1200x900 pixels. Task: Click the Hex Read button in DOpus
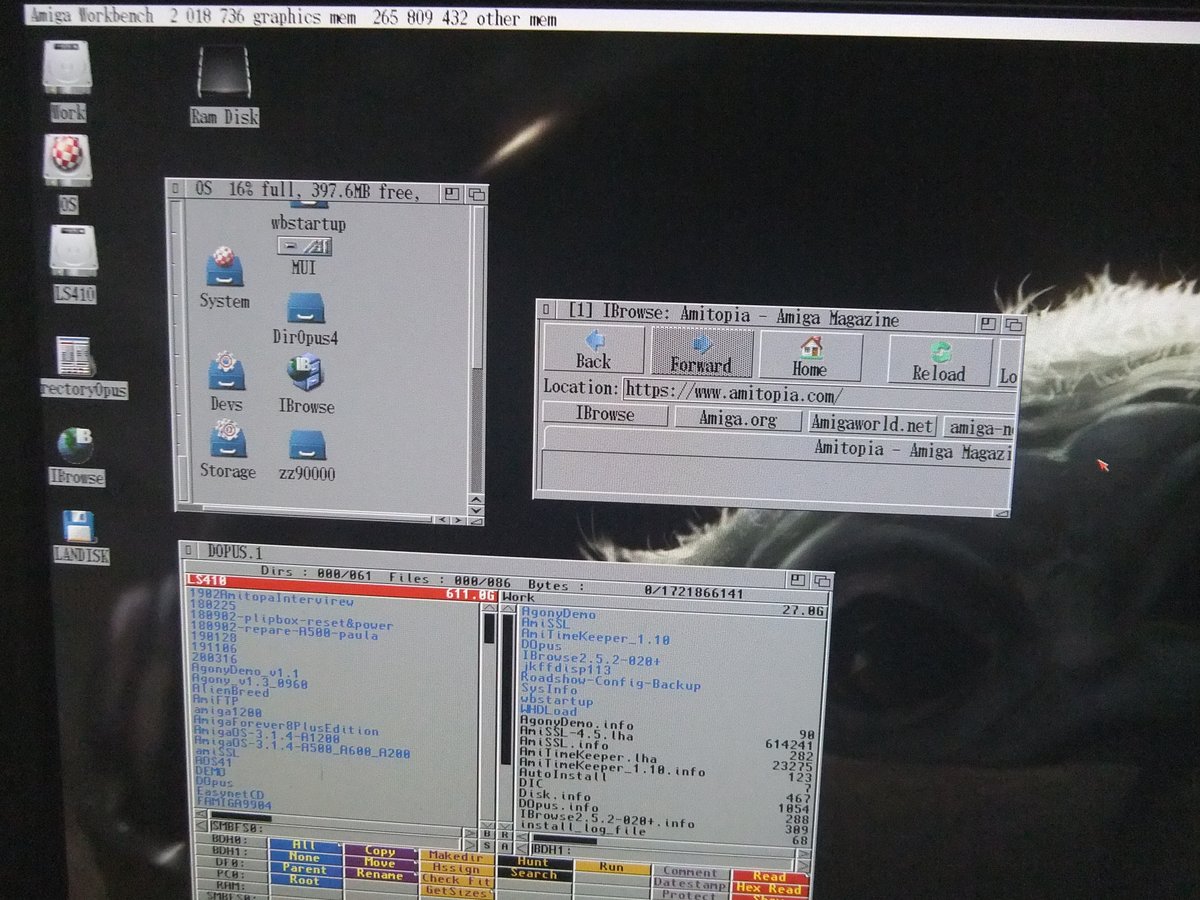(769, 888)
